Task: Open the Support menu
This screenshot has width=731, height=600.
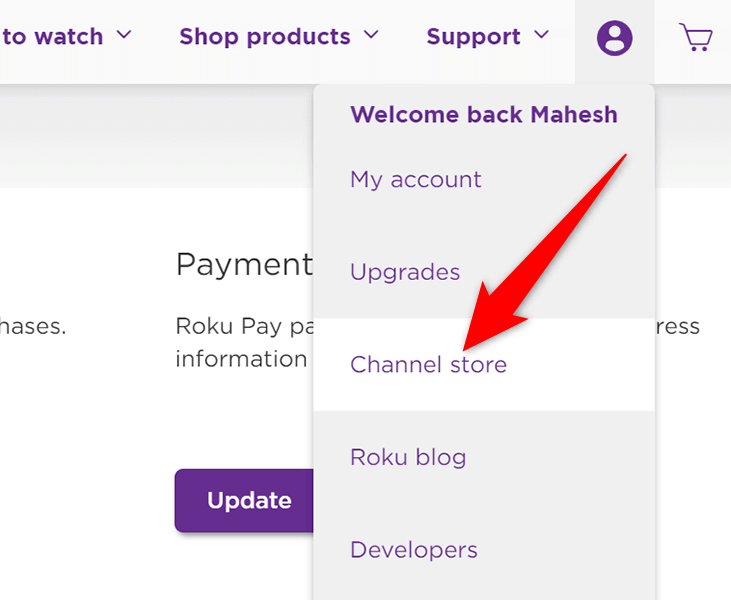Action: [473, 37]
